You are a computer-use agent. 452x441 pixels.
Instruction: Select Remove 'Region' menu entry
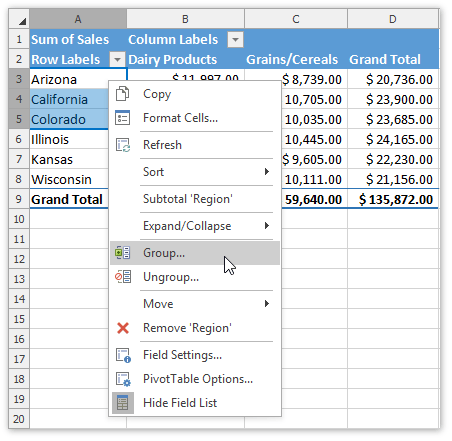tap(195, 328)
